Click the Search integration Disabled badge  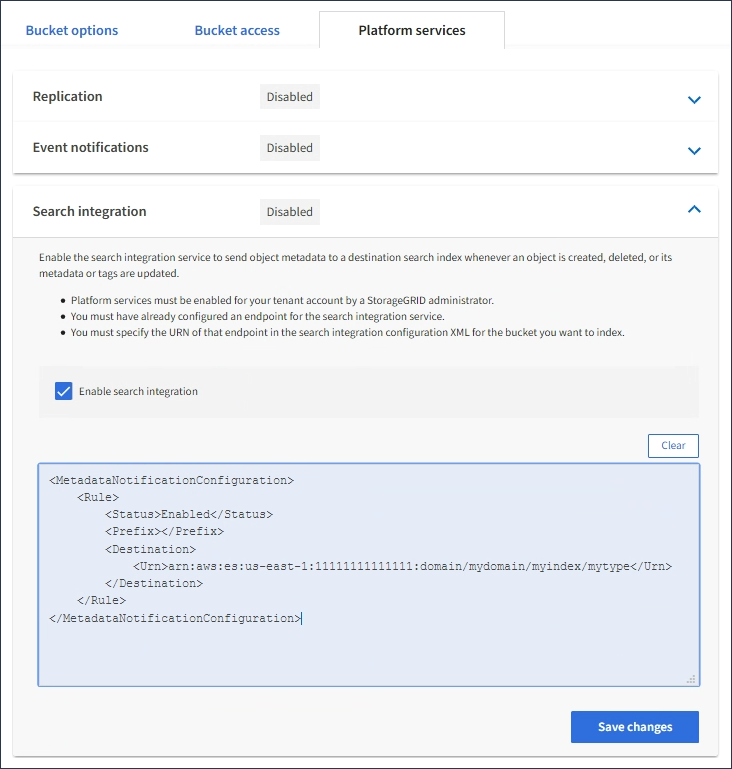(290, 212)
